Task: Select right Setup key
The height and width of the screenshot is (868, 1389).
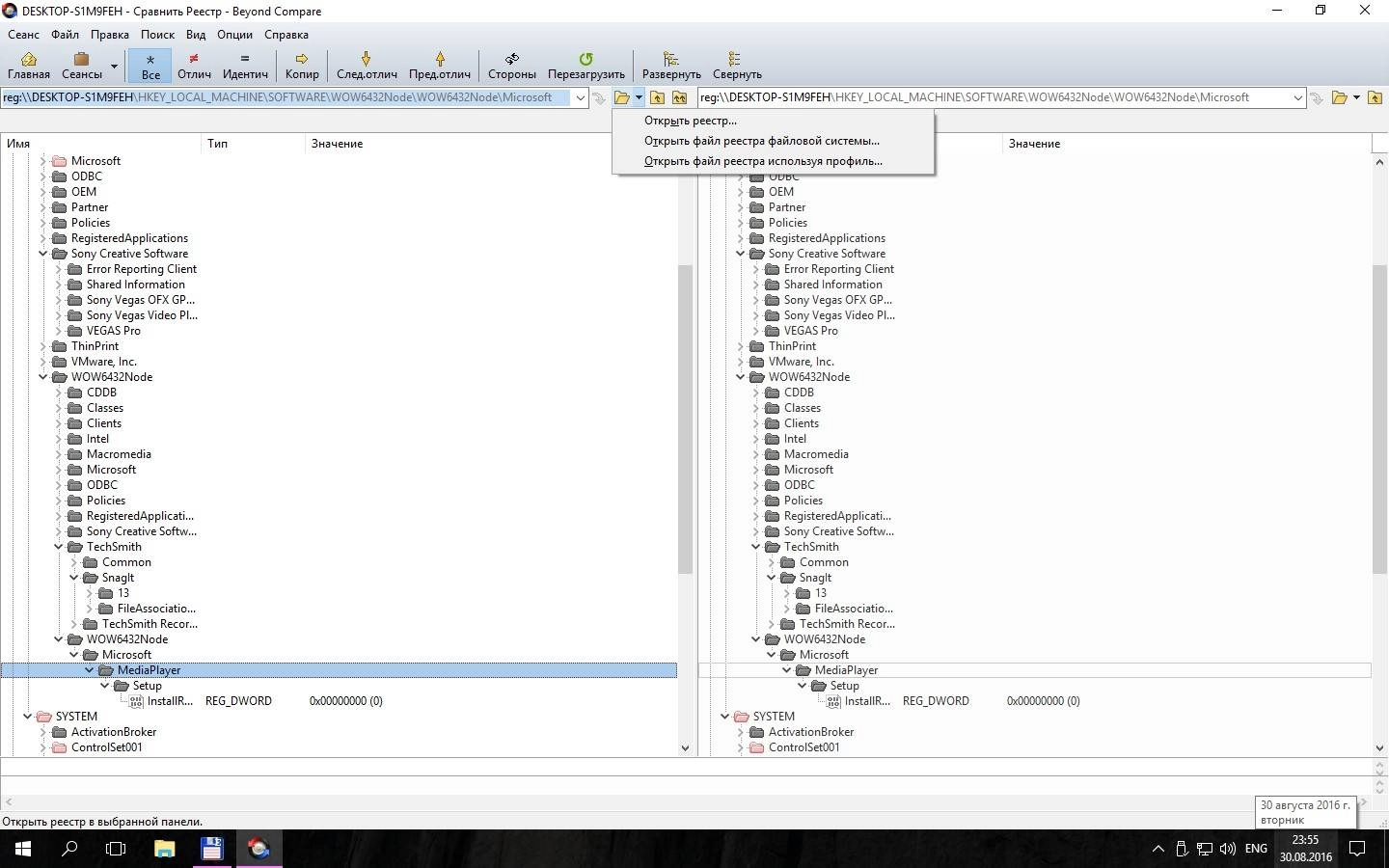Action: [844, 686]
